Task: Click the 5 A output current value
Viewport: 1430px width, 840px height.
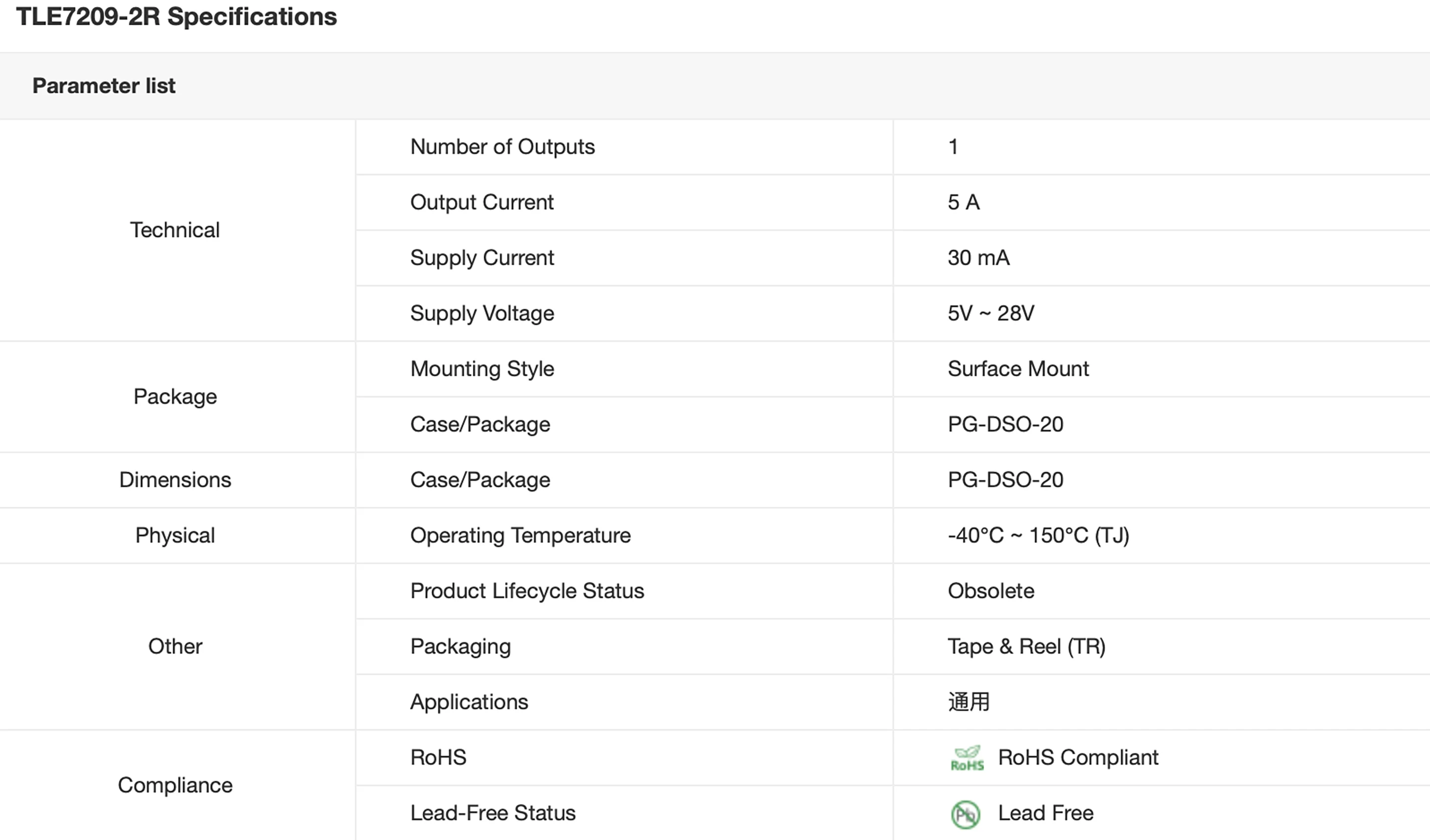Action: (x=964, y=202)
